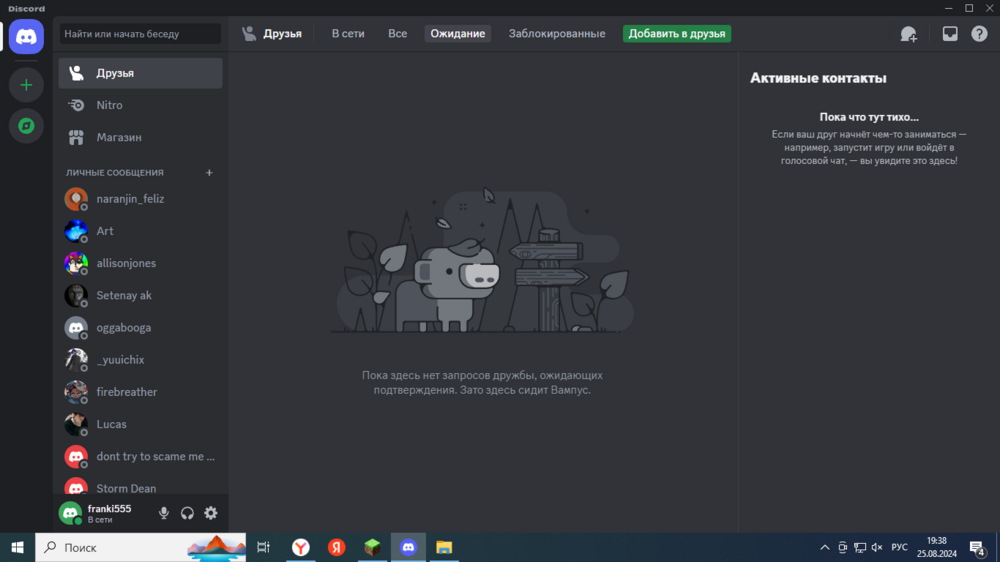The height and width of the screenshot is (562, 1000).
Task: Open Help question mark icon
Action: [979, 34]
